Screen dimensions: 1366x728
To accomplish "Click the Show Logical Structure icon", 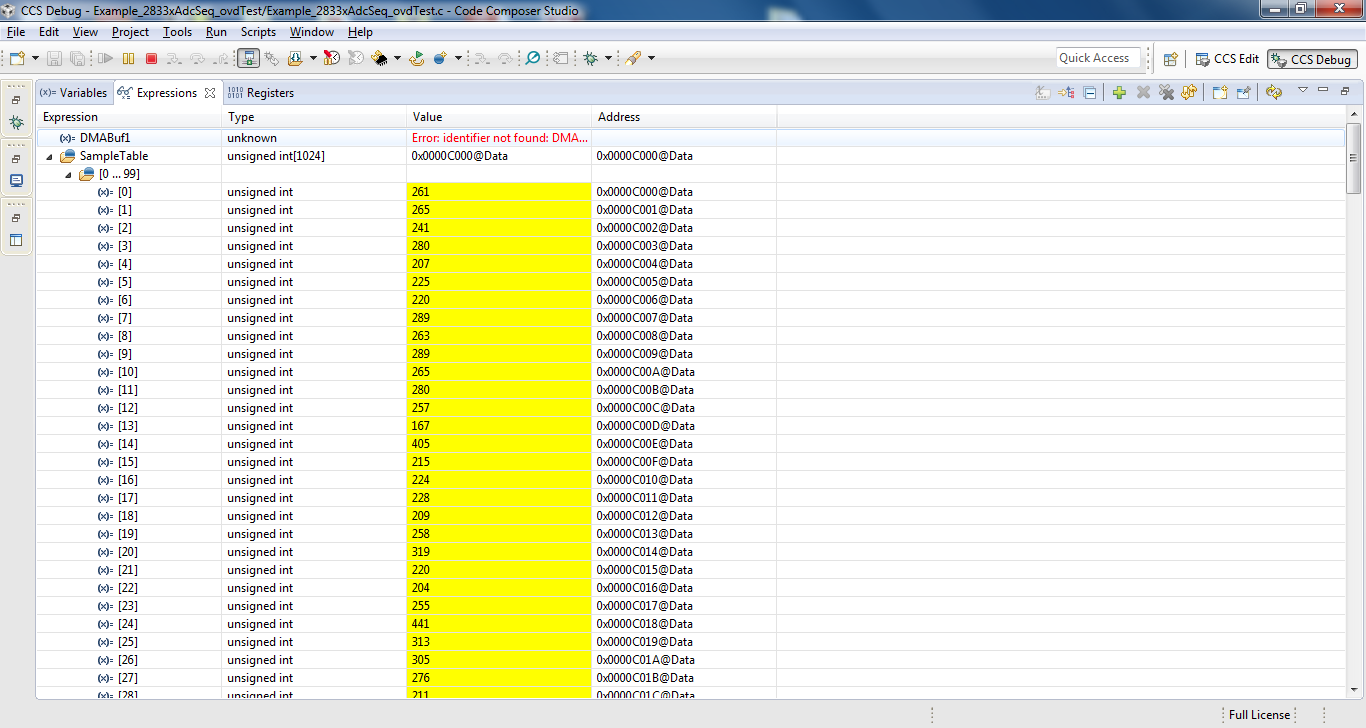I will click(x=1067, y=93).
